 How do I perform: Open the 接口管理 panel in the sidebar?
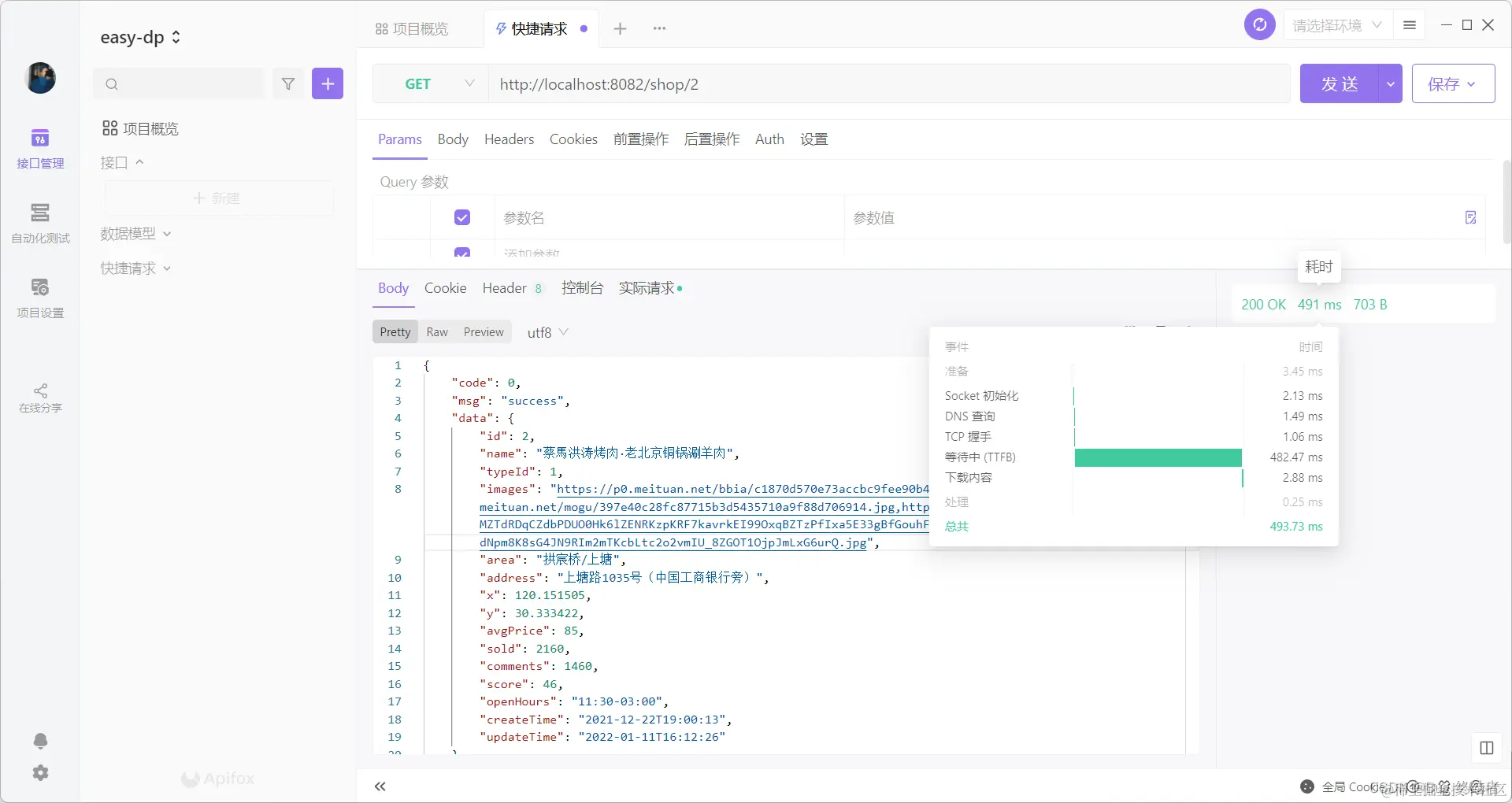(40, 150)
